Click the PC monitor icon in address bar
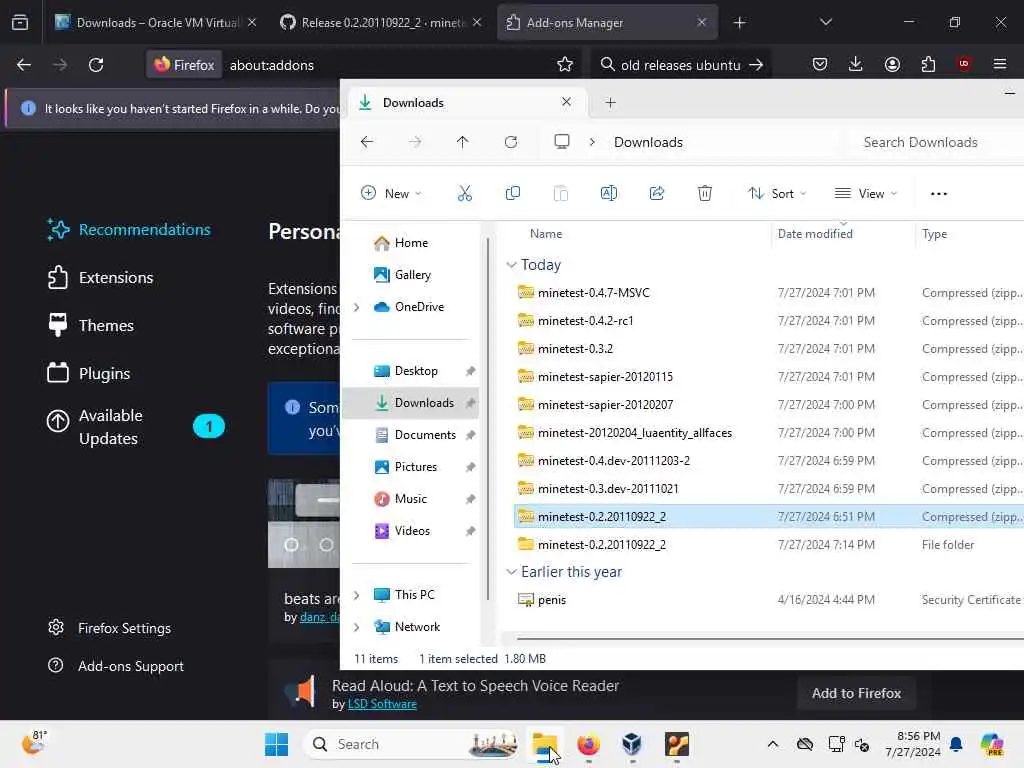 click(562, 142)
